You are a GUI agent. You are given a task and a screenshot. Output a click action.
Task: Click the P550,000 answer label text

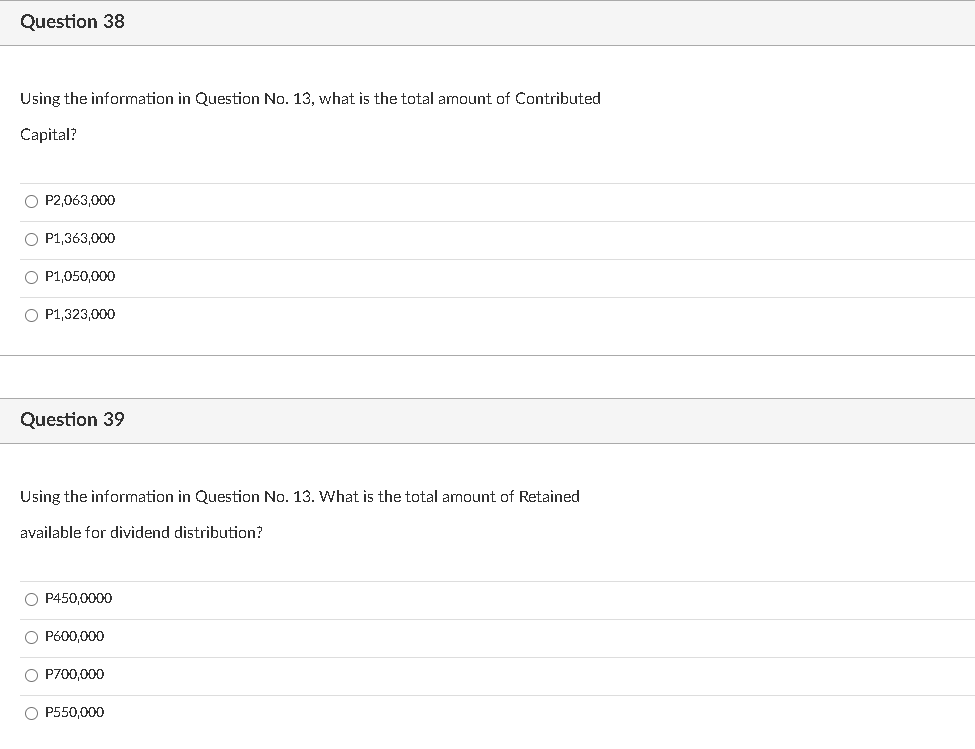tap(74, 712)
